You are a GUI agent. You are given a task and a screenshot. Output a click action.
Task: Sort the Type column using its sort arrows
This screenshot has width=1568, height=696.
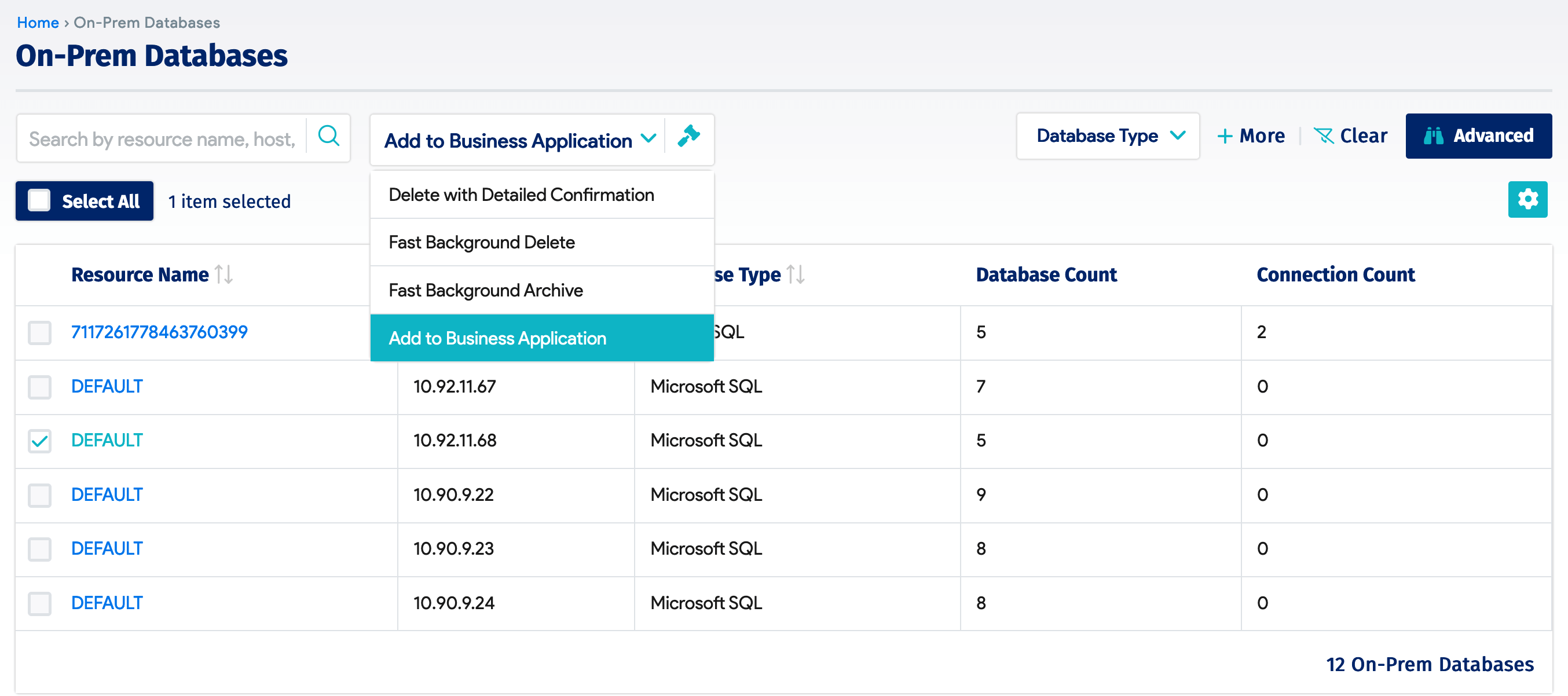(794, 274)
